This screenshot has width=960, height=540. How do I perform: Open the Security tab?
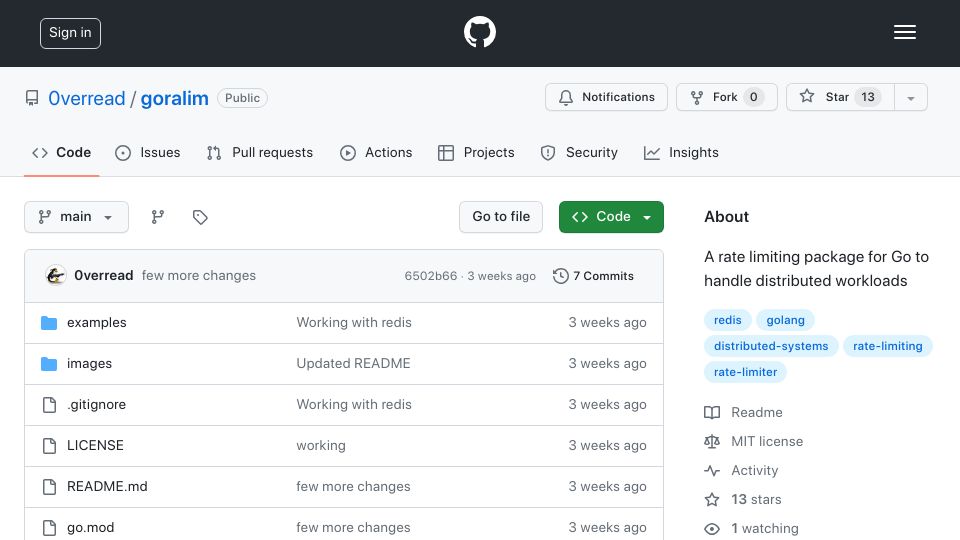pyautogui.click(x=579, y=152)
